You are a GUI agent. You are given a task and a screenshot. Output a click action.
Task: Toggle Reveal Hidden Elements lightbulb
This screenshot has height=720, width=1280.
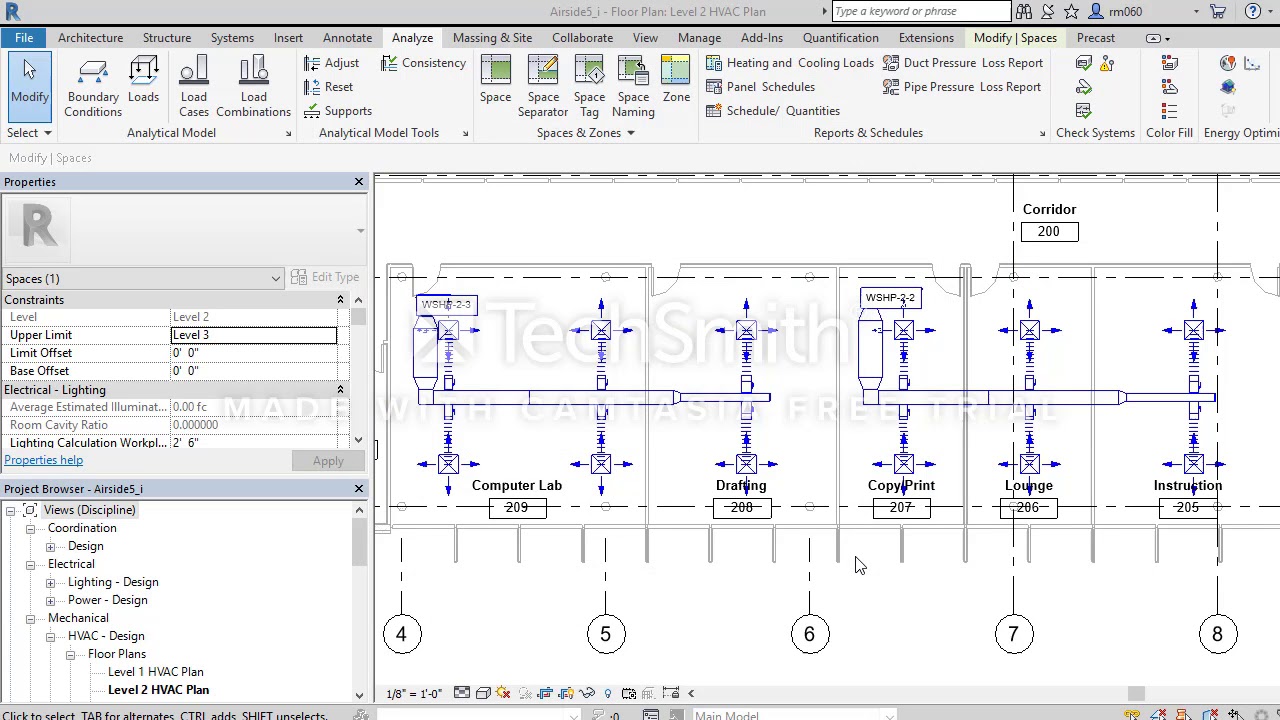[x=607, y=693]
